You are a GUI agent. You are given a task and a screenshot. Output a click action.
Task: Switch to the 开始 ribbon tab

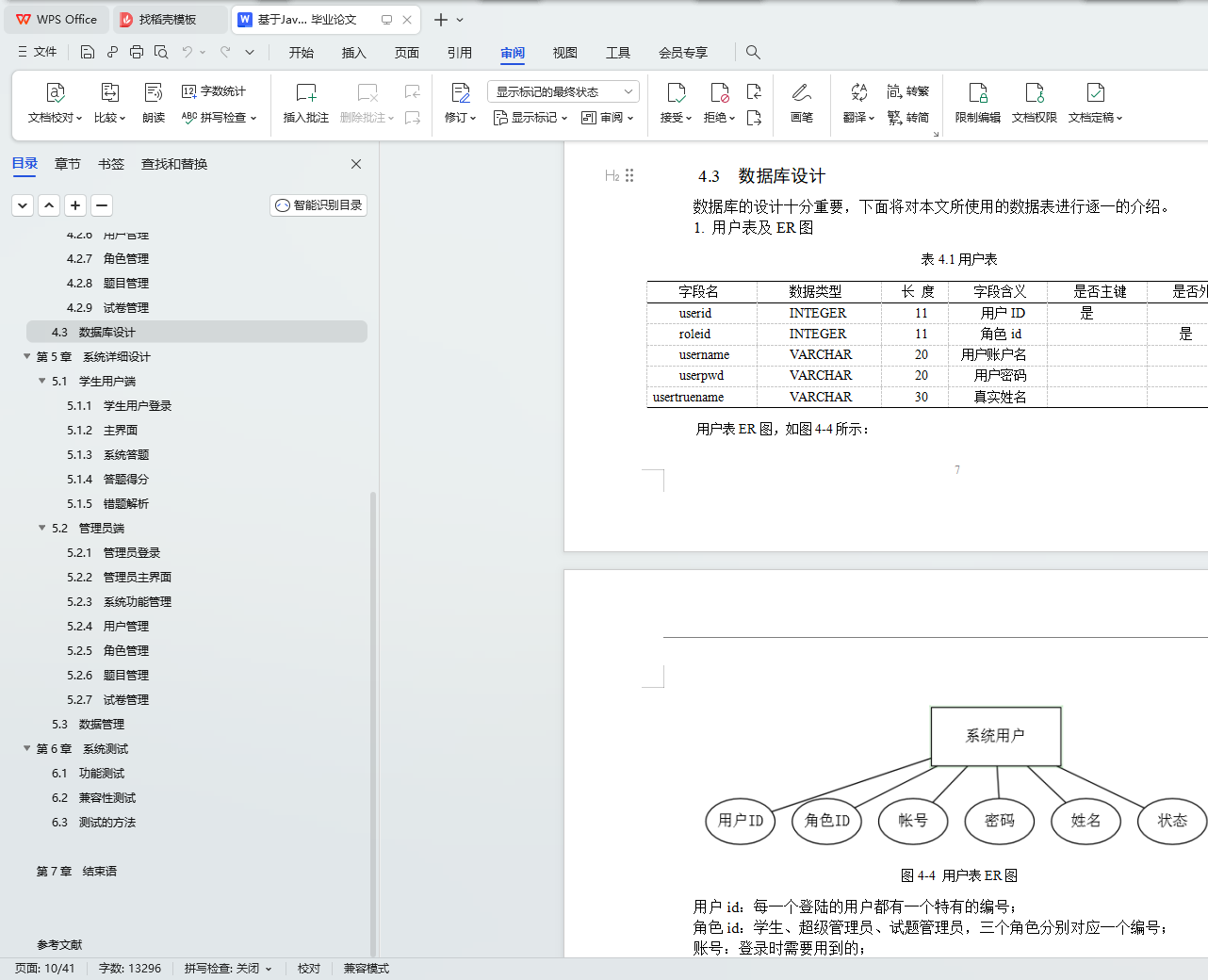302,53
